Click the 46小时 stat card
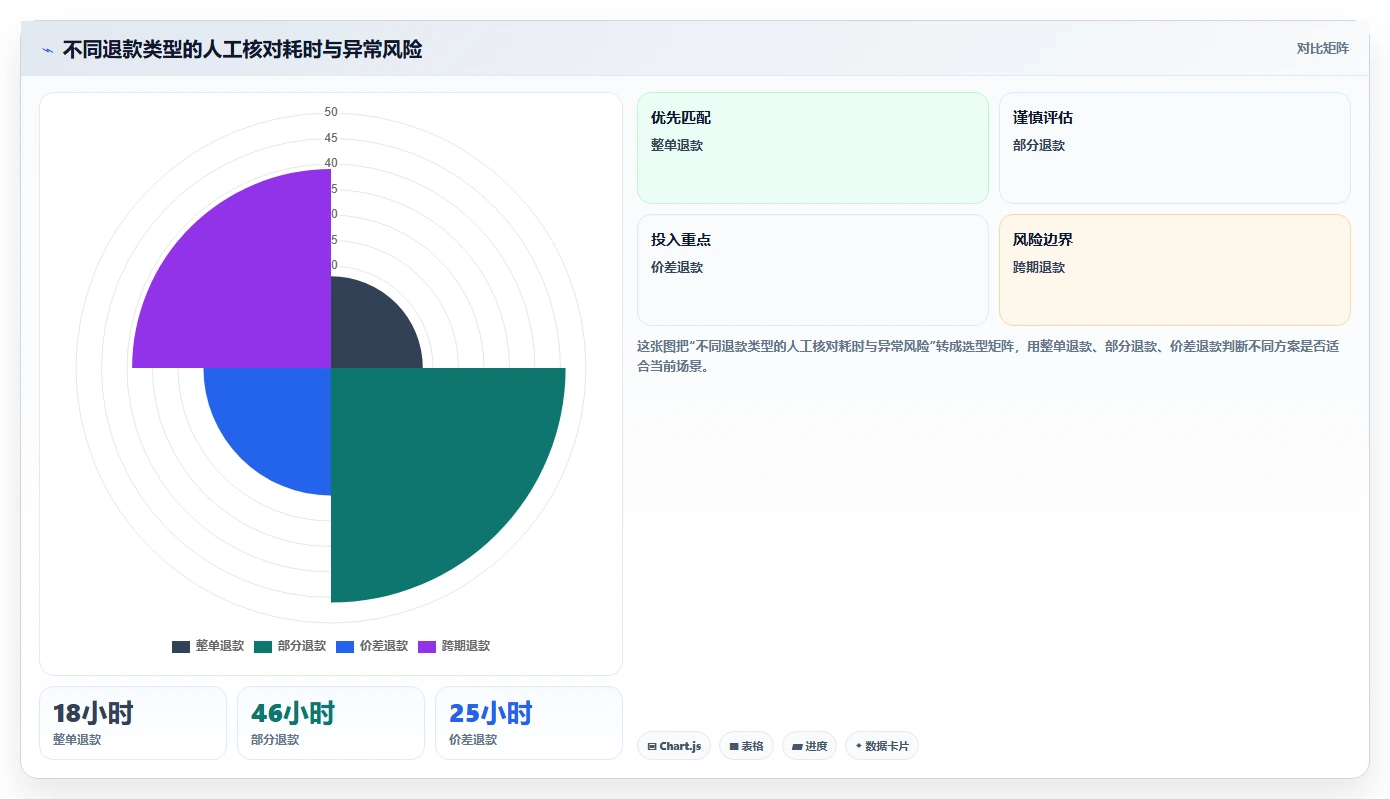This screenshot has height=799, width=1390. point(331,723)
